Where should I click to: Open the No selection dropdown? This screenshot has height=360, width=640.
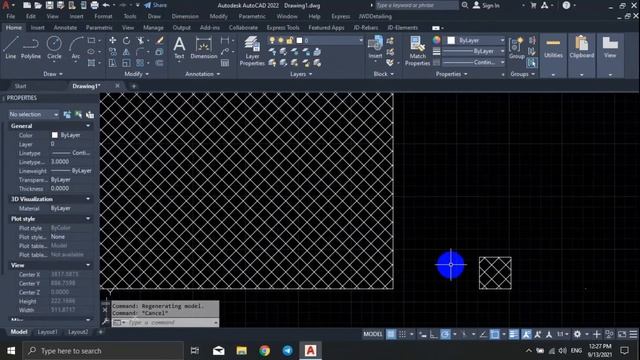tap(34, 115)
